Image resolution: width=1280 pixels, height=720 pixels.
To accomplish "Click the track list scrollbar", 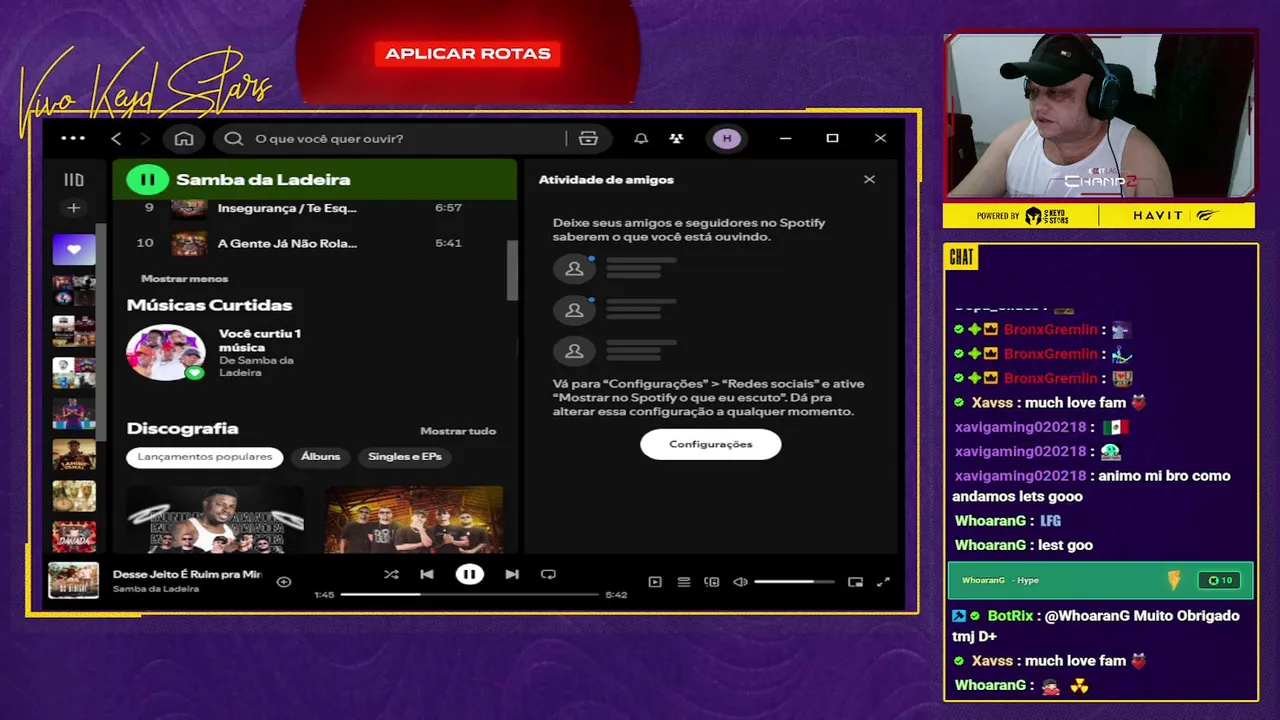I will [x=512, y=270].
